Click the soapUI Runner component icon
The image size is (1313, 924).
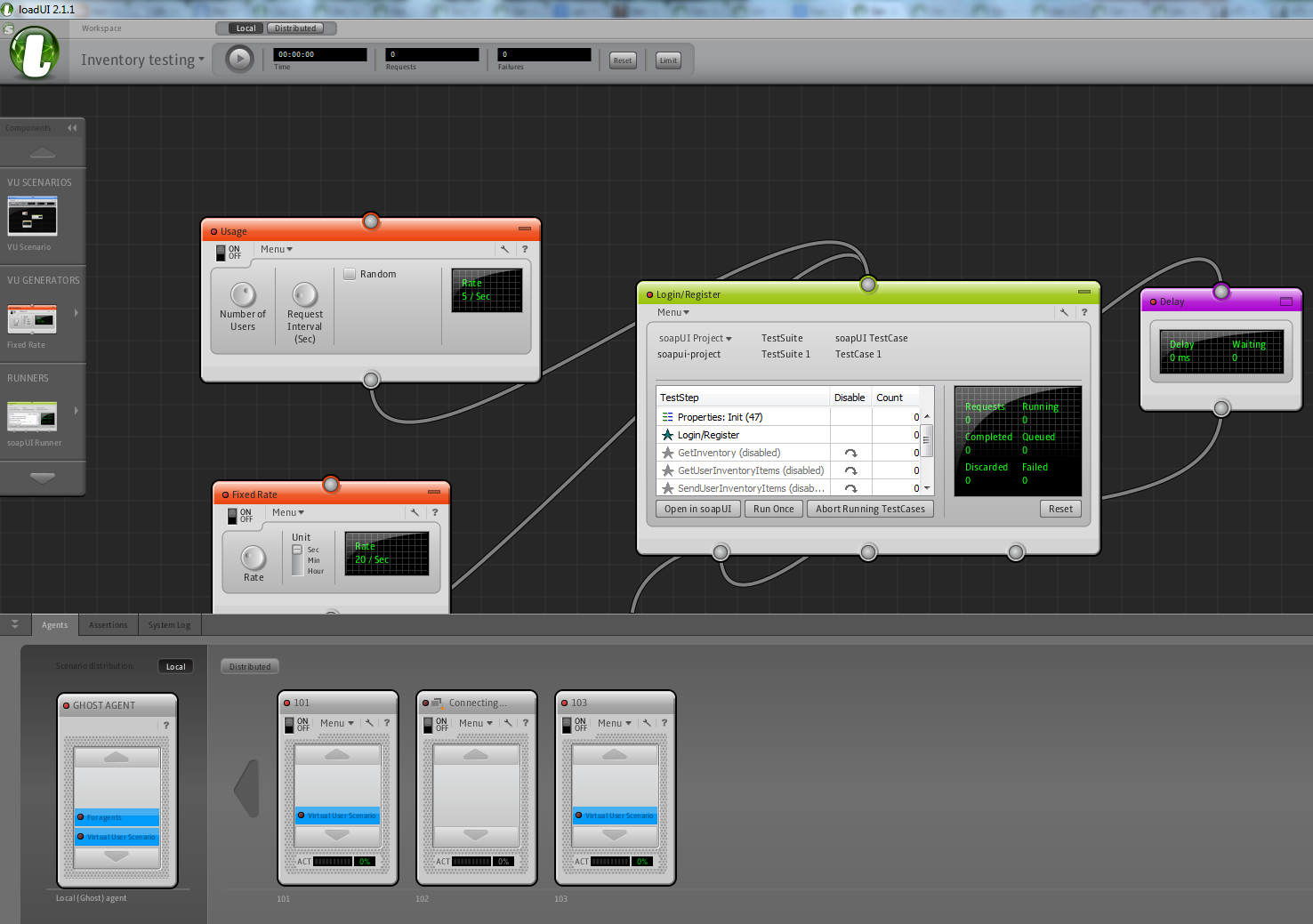tap(32, 416)
